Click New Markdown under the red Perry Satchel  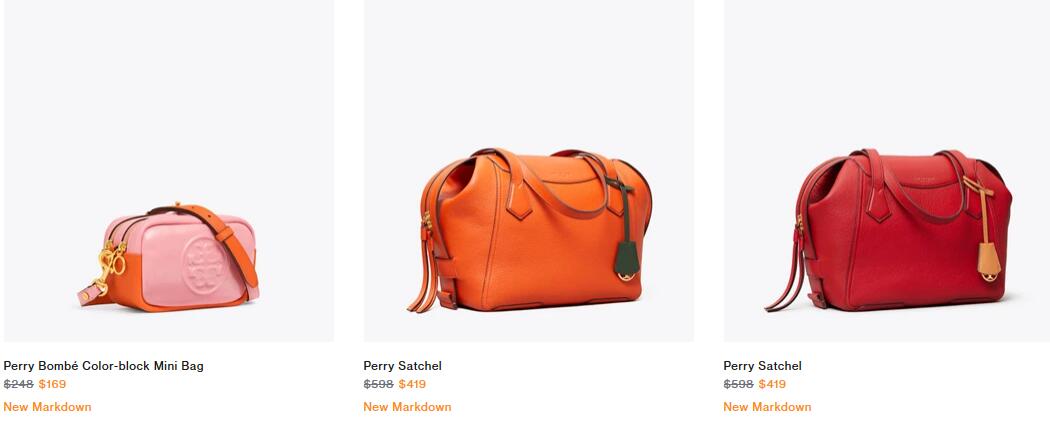pyautogui.click(x=767, y=407)
